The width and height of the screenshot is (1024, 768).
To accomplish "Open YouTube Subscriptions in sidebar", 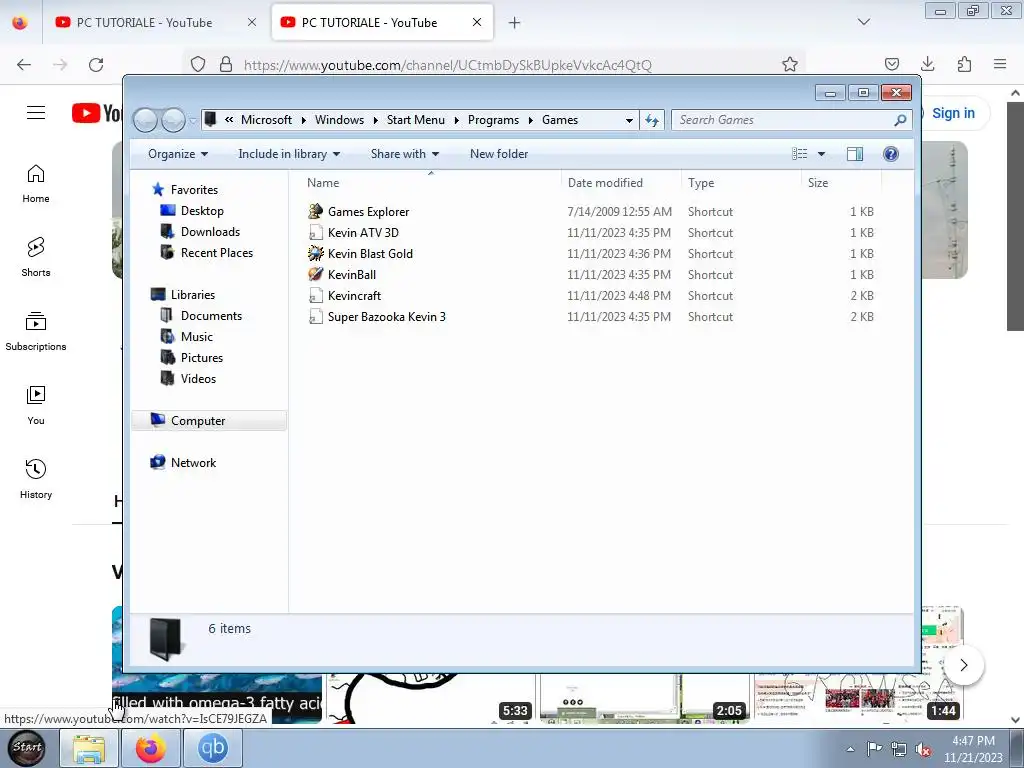I will point(36,332).
